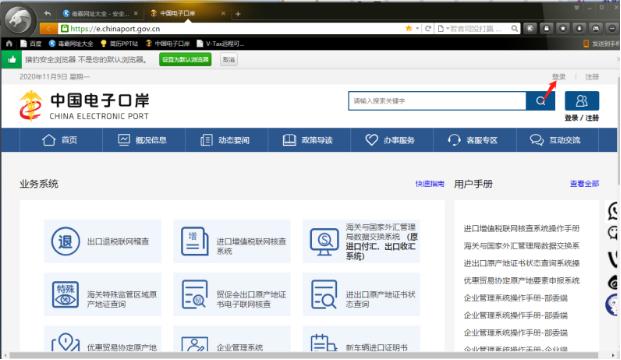Click the China Electronic Port logo
Screen dimensions: 621x360
(x=84, y=105)
